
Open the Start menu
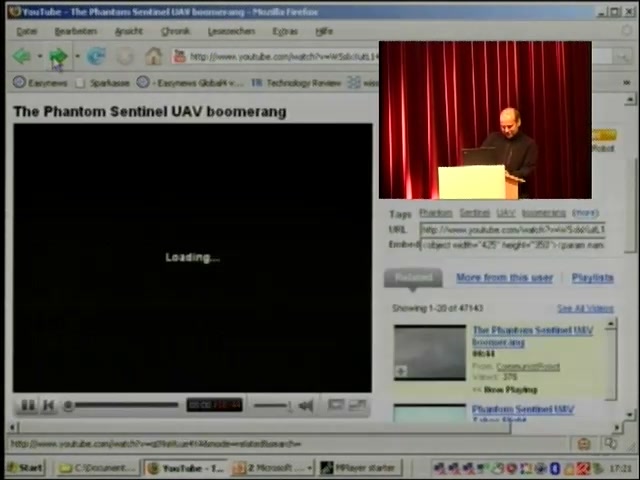25,468
